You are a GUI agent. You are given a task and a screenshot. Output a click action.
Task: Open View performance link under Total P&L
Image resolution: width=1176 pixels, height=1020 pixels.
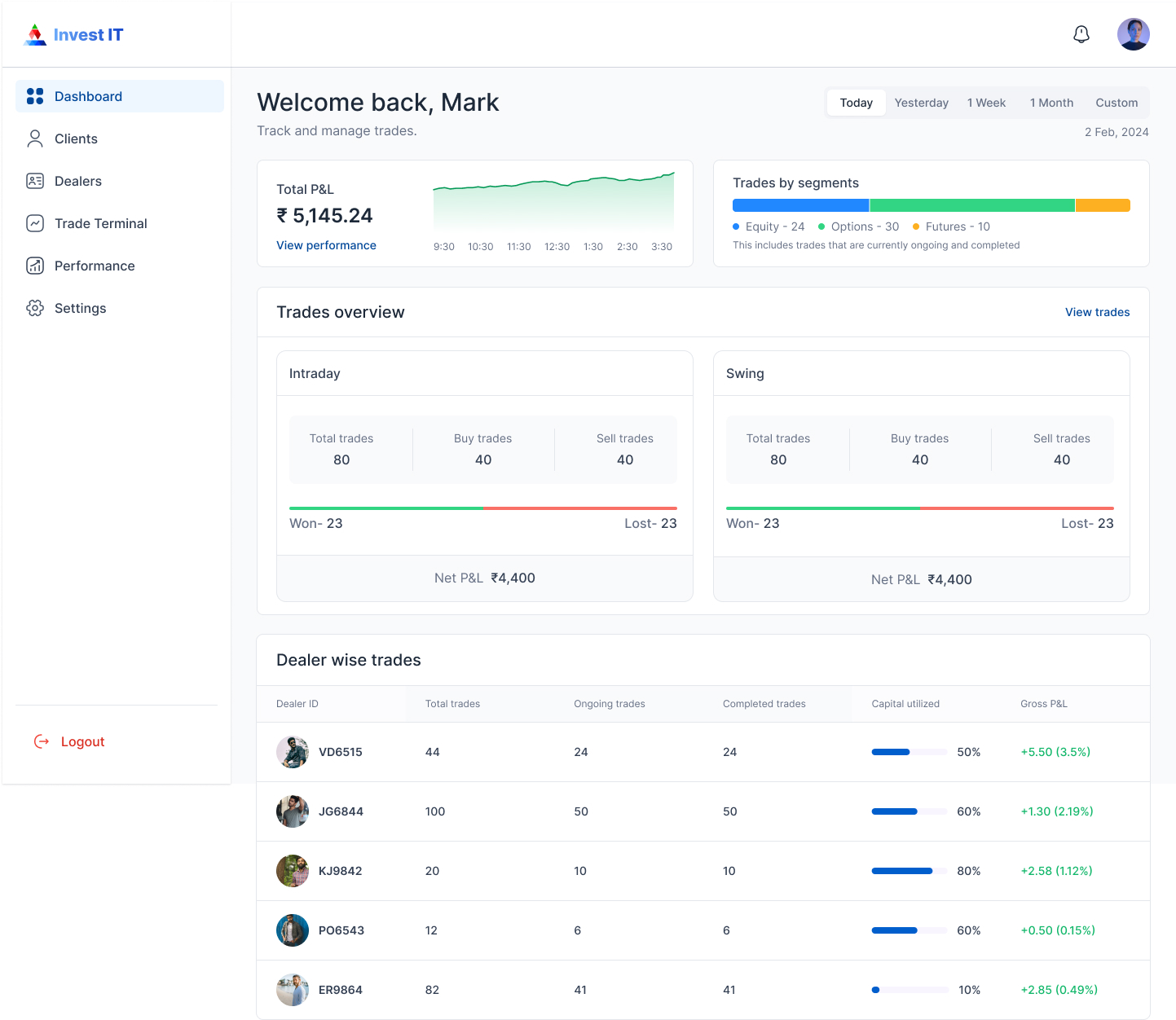pyautogui.click(x=326, y=245)
